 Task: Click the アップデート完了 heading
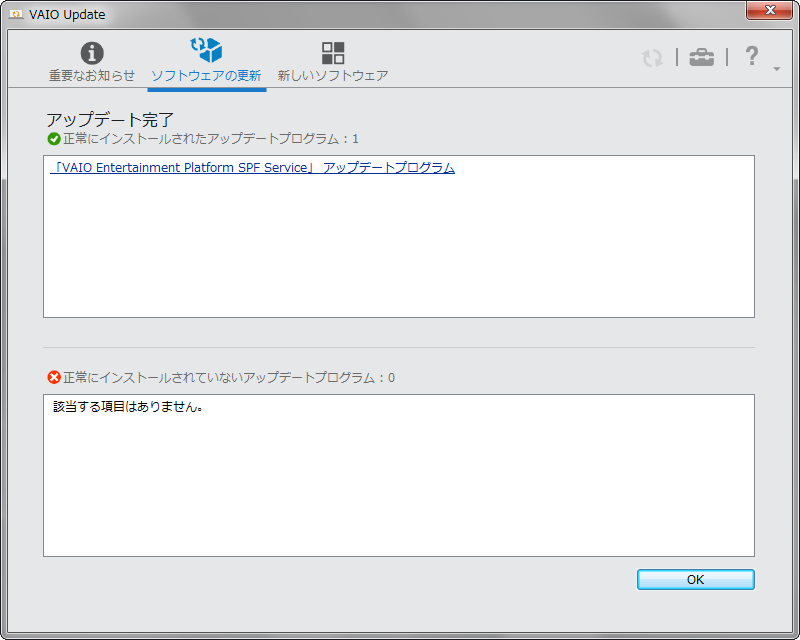click(110, 120)
